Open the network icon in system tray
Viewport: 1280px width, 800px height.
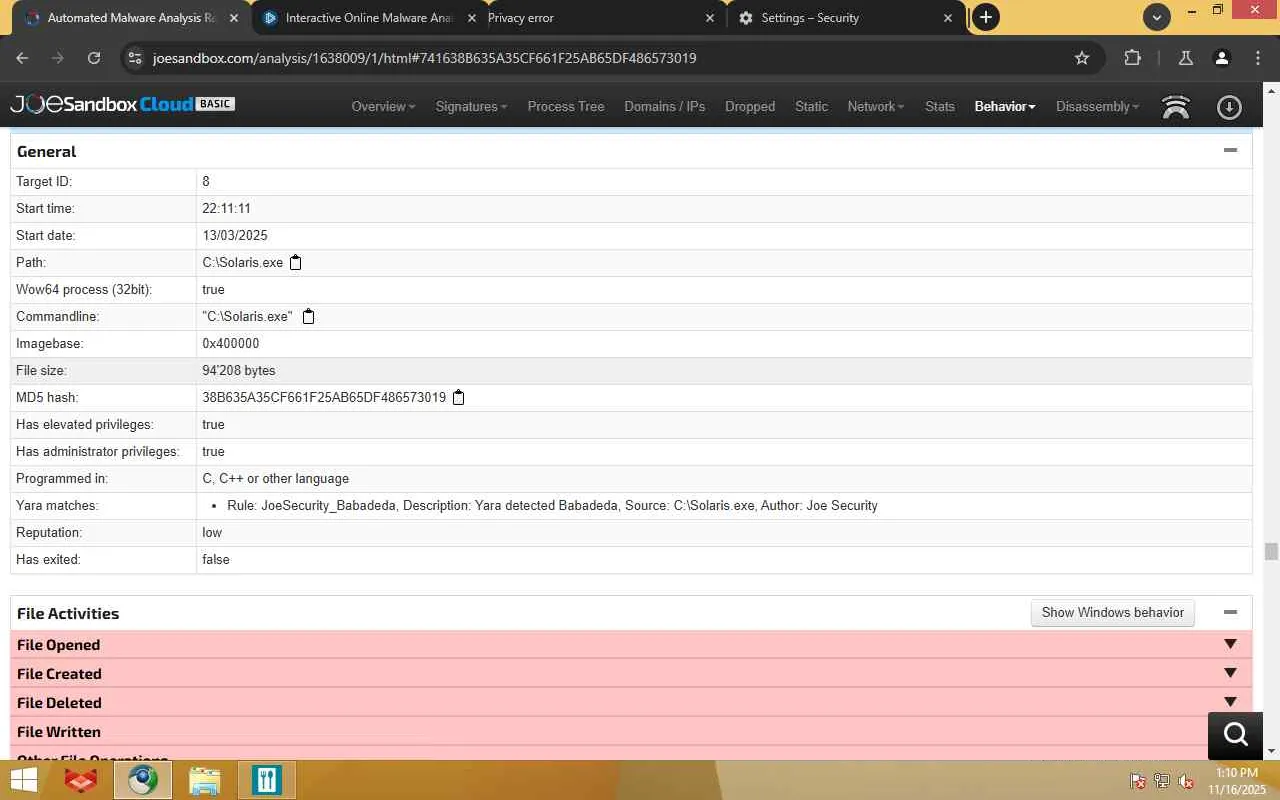[x=1162, y=781]
